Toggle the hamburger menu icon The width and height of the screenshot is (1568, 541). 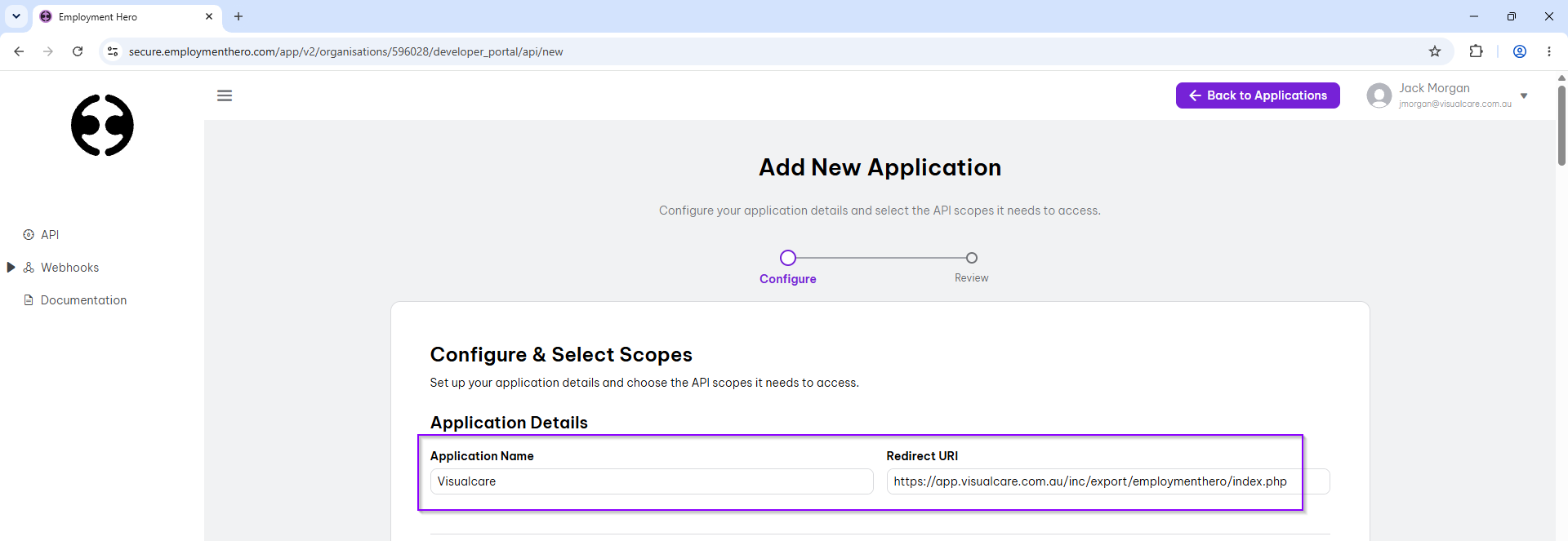225,95
